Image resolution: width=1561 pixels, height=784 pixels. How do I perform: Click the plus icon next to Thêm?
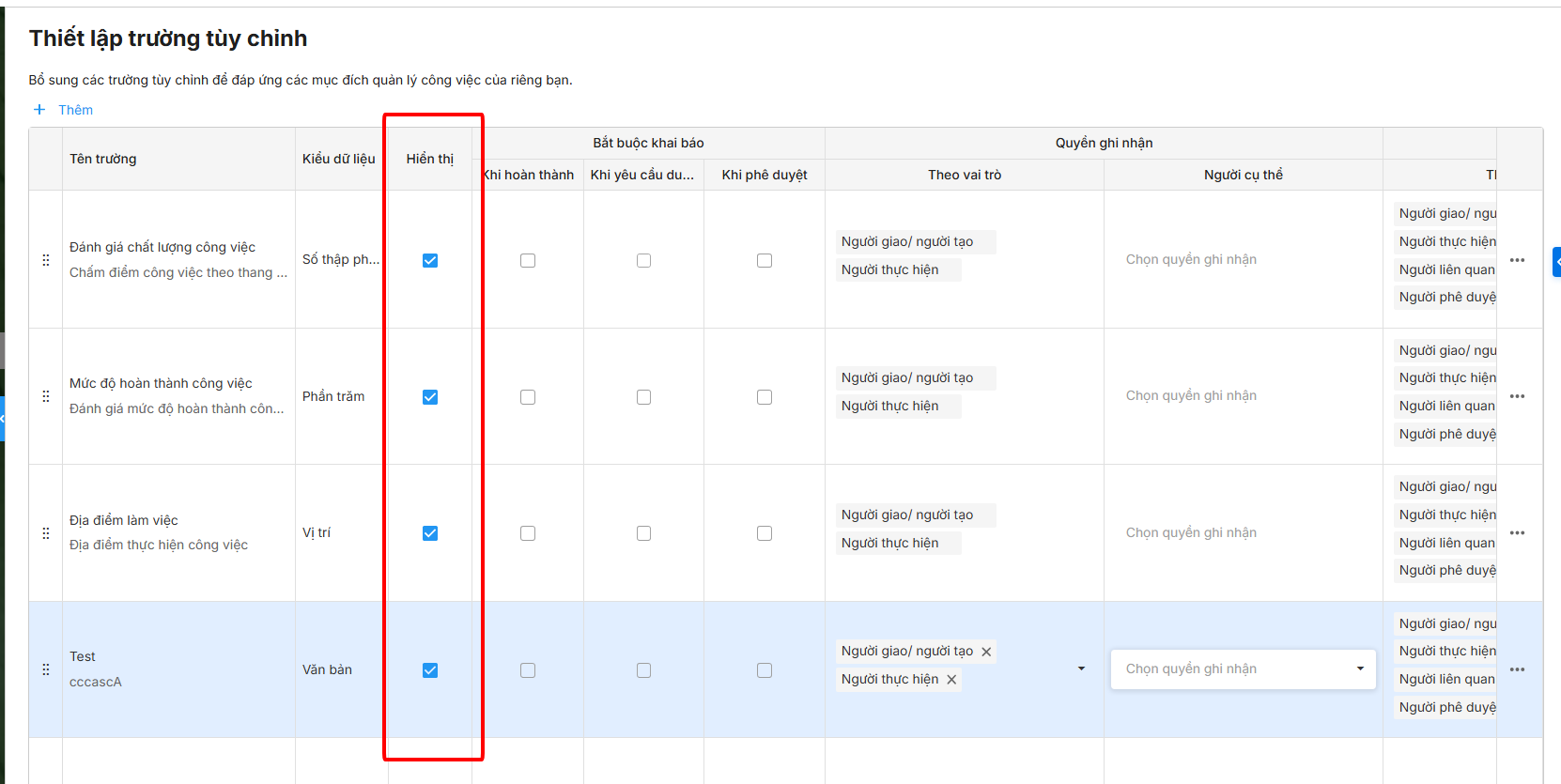pos(39,110)
